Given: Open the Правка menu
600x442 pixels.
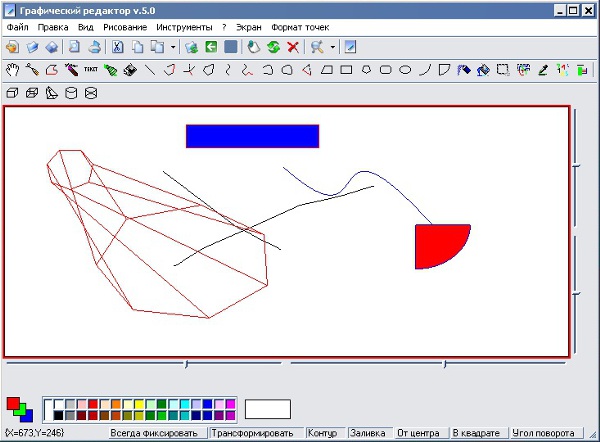Looking at the screenshot, I should point(53,27).
